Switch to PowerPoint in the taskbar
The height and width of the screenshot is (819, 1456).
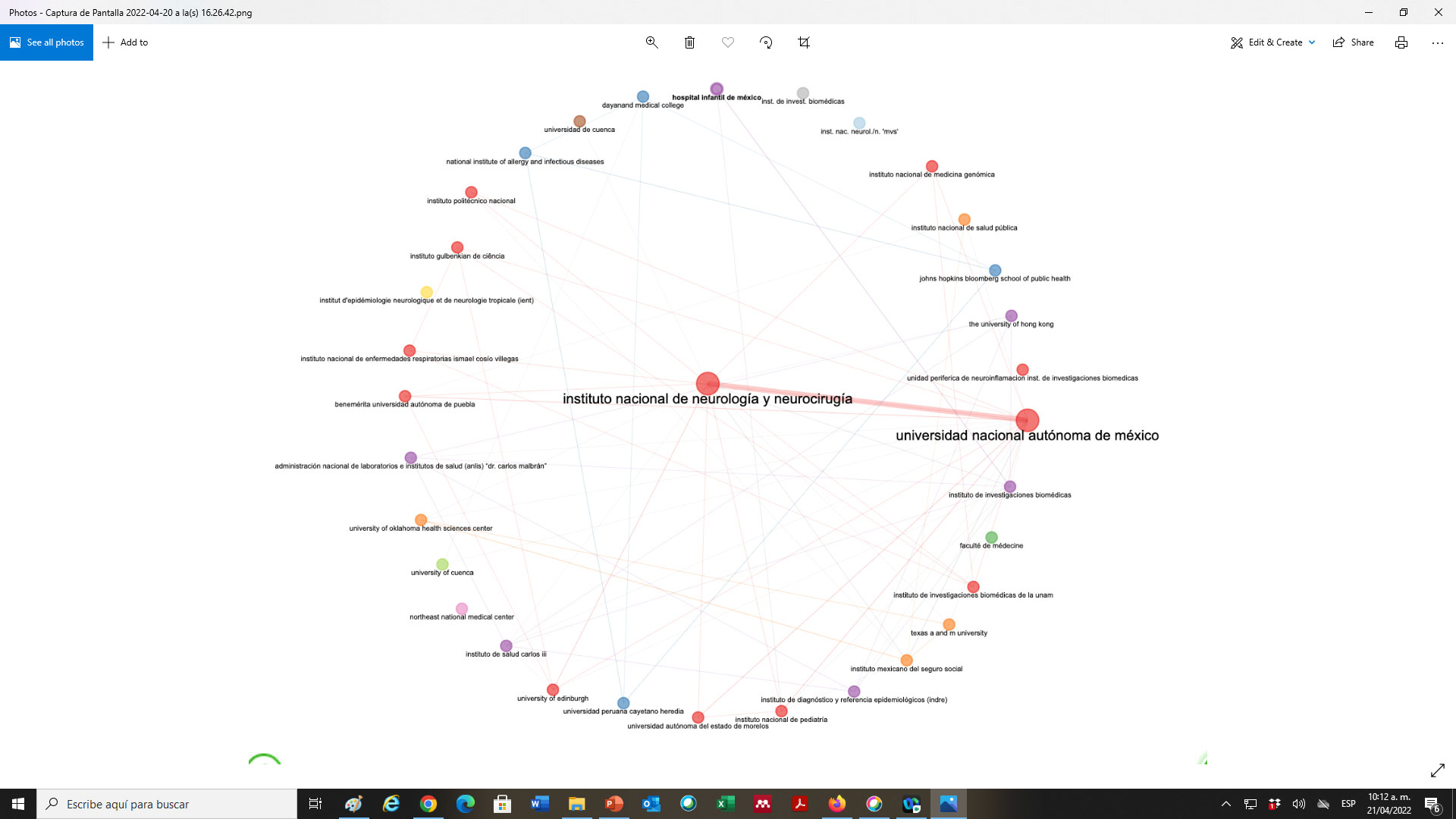(x=613, y=804)
